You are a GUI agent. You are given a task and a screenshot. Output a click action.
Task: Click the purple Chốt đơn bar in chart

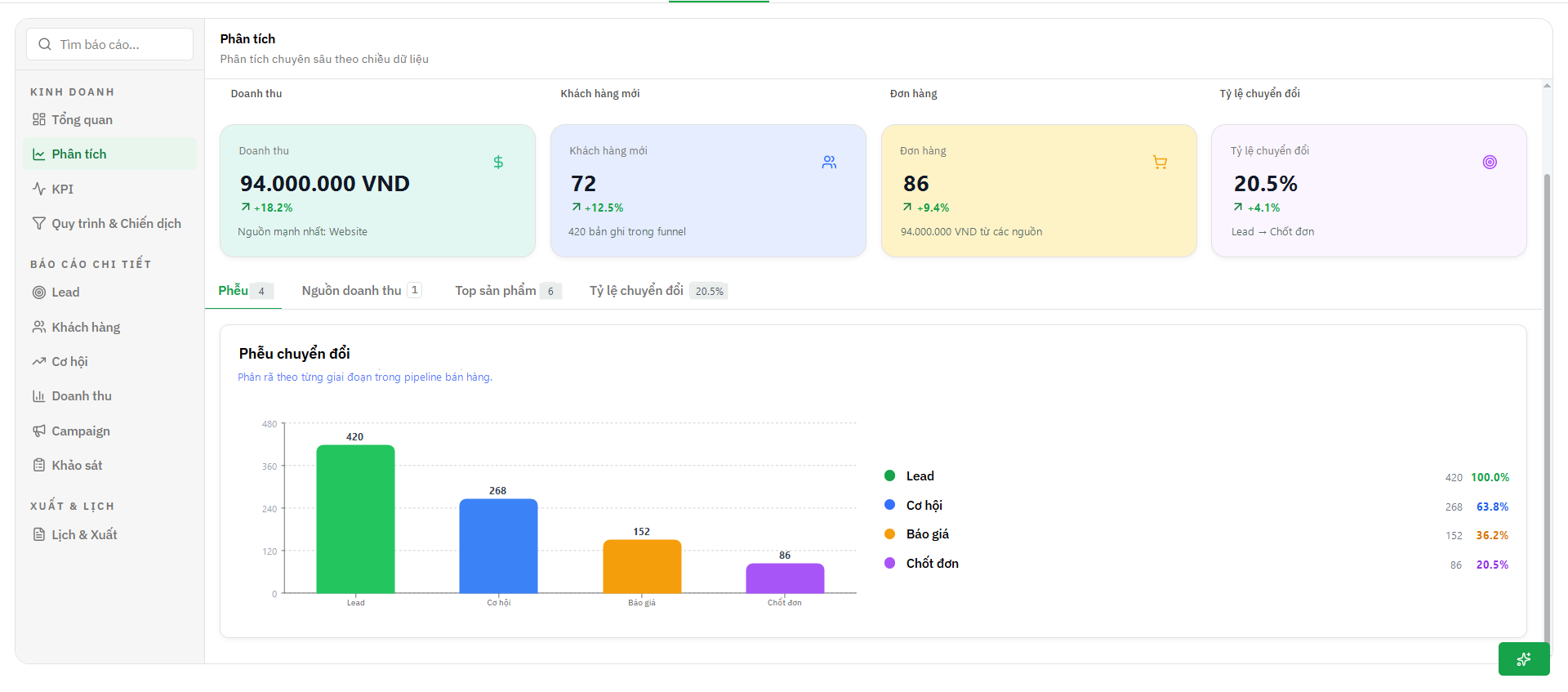click(785, 578)
